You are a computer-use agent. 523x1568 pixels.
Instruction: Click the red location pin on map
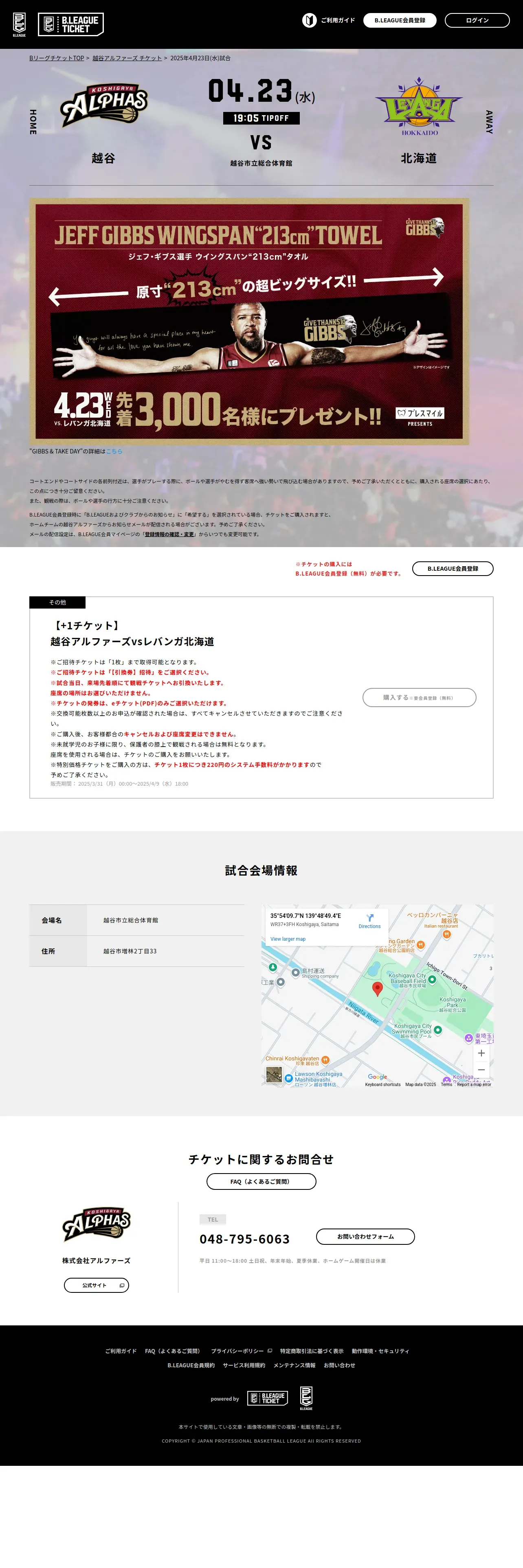(x=378, y=988)
